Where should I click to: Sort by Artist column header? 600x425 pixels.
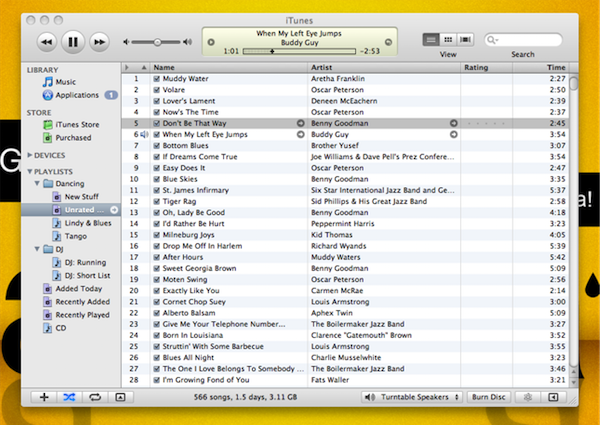tap(384, 67)
